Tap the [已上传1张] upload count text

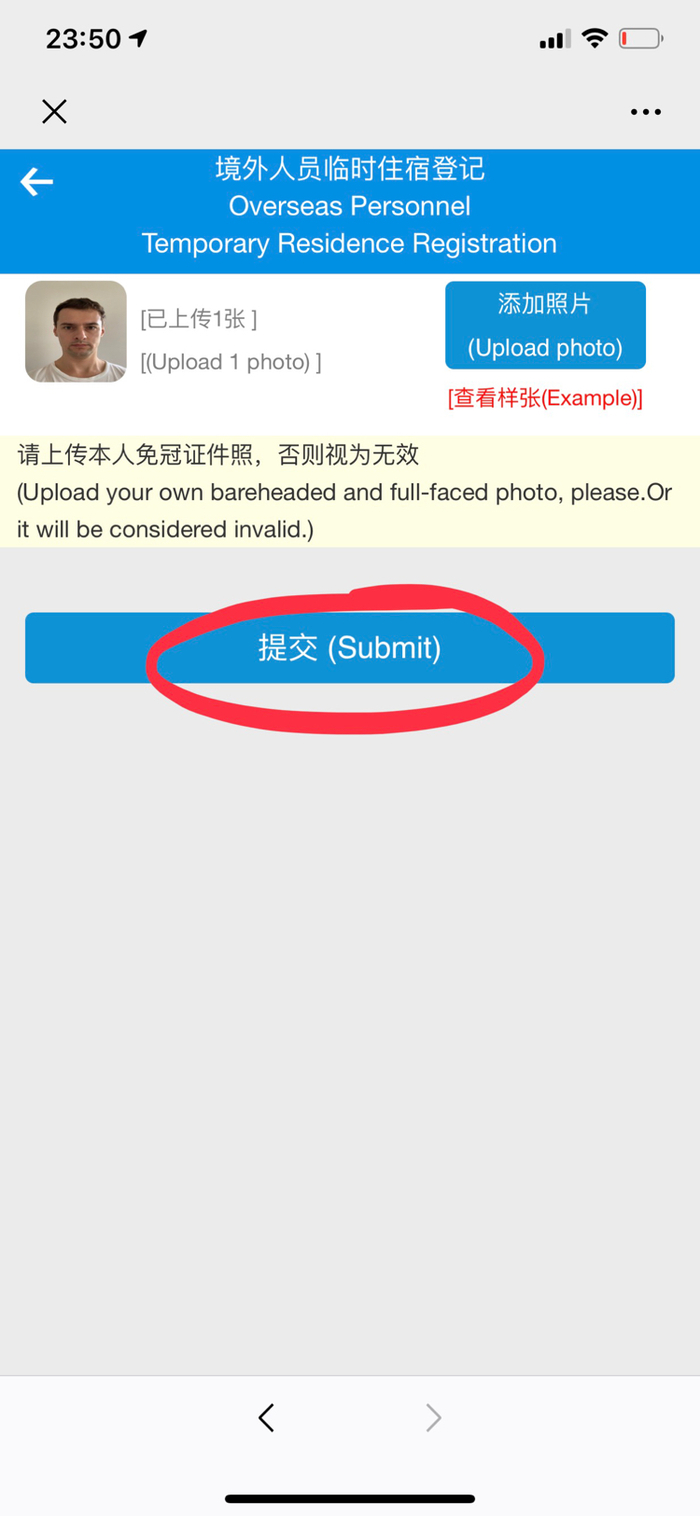pyautogui.click(x=199, y=319)
